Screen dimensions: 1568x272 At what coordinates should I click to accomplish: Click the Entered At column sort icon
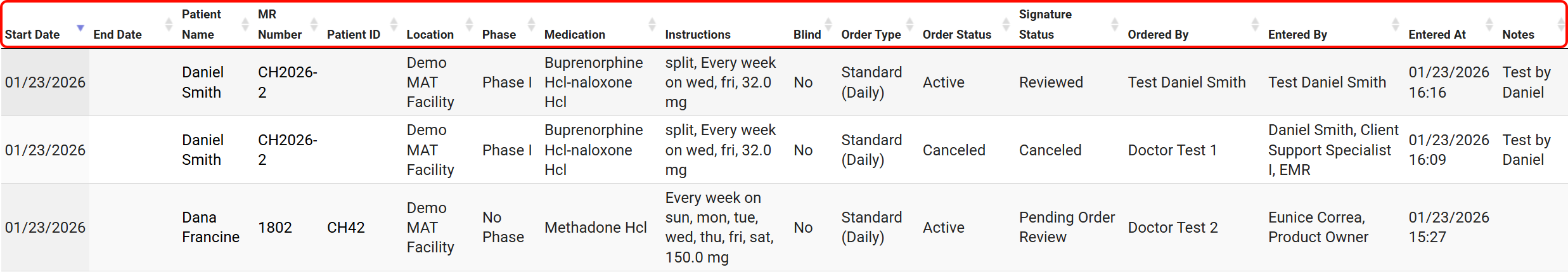pos(1489,25)
